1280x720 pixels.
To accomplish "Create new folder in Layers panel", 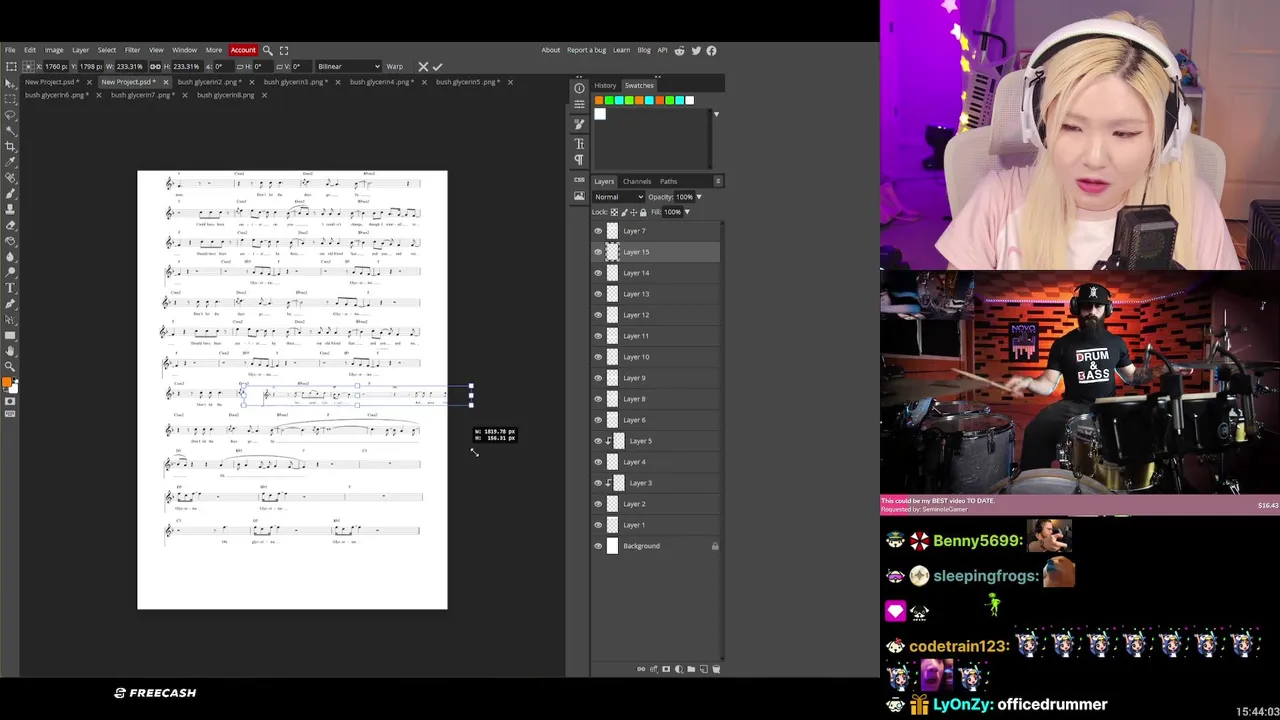I will [691, 669].
